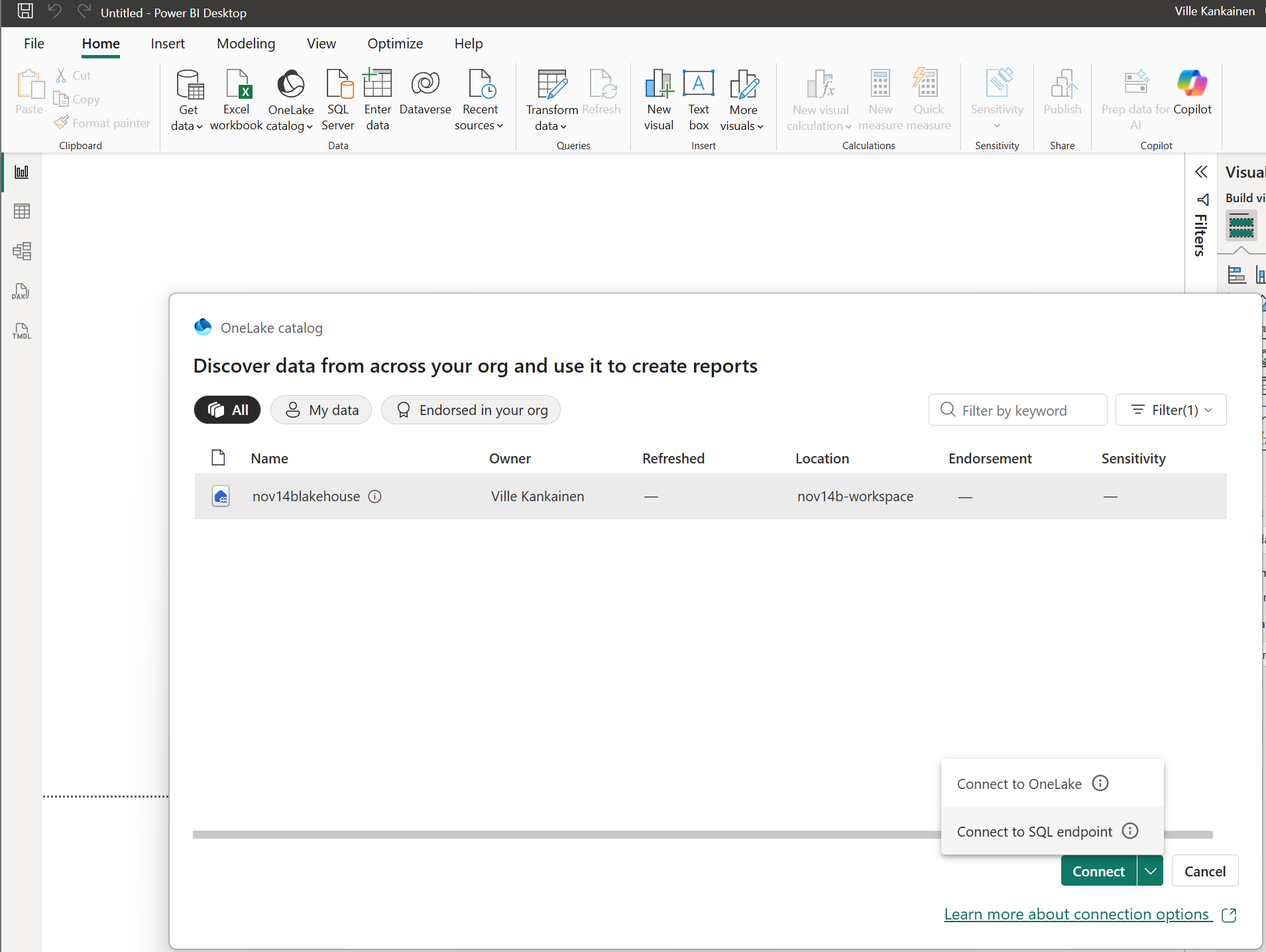Switch to Table view in the sidebar
The image size is (1266, 952).
click(x=22, y=211)
